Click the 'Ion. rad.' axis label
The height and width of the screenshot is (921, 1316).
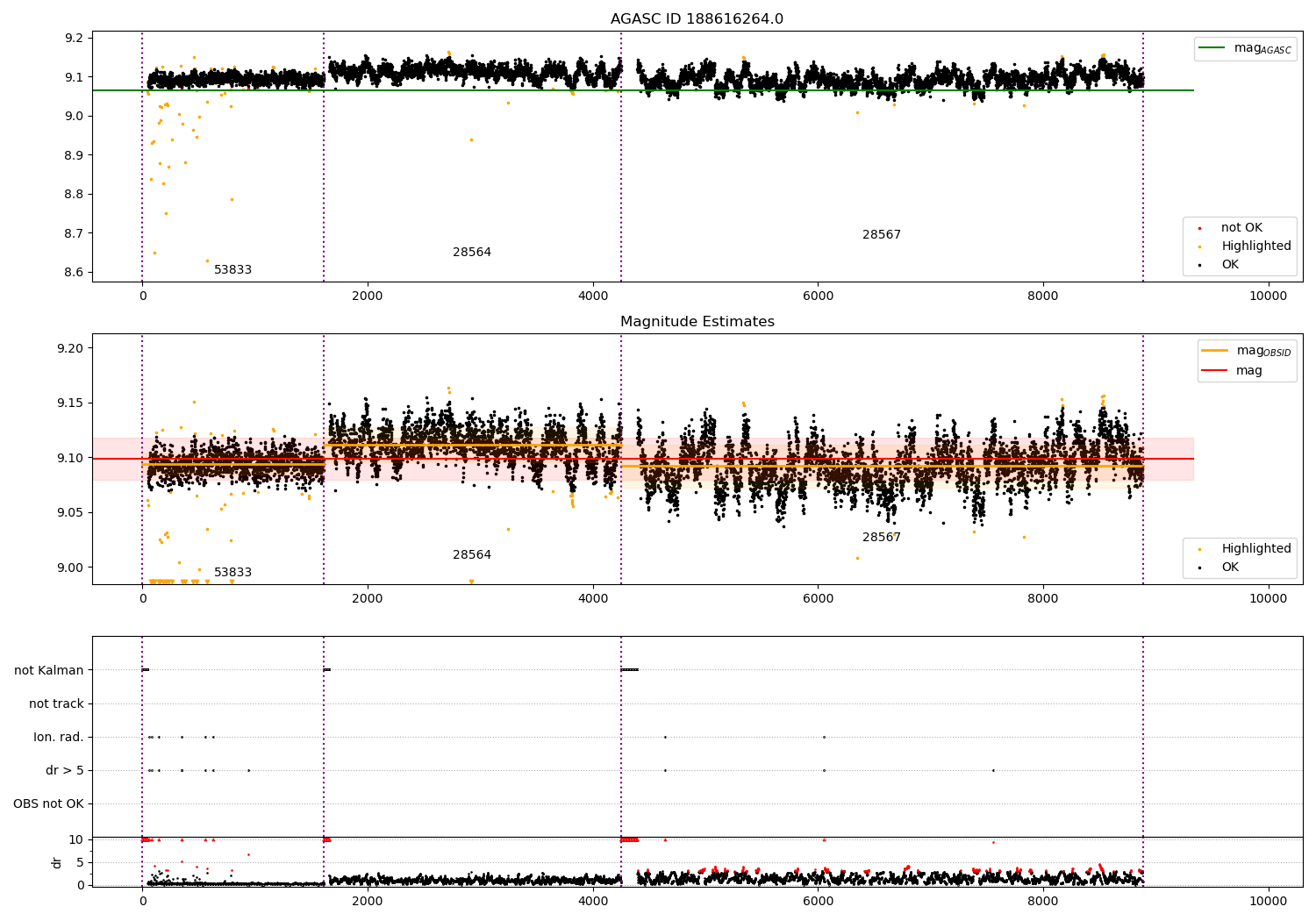click(59, 737)
